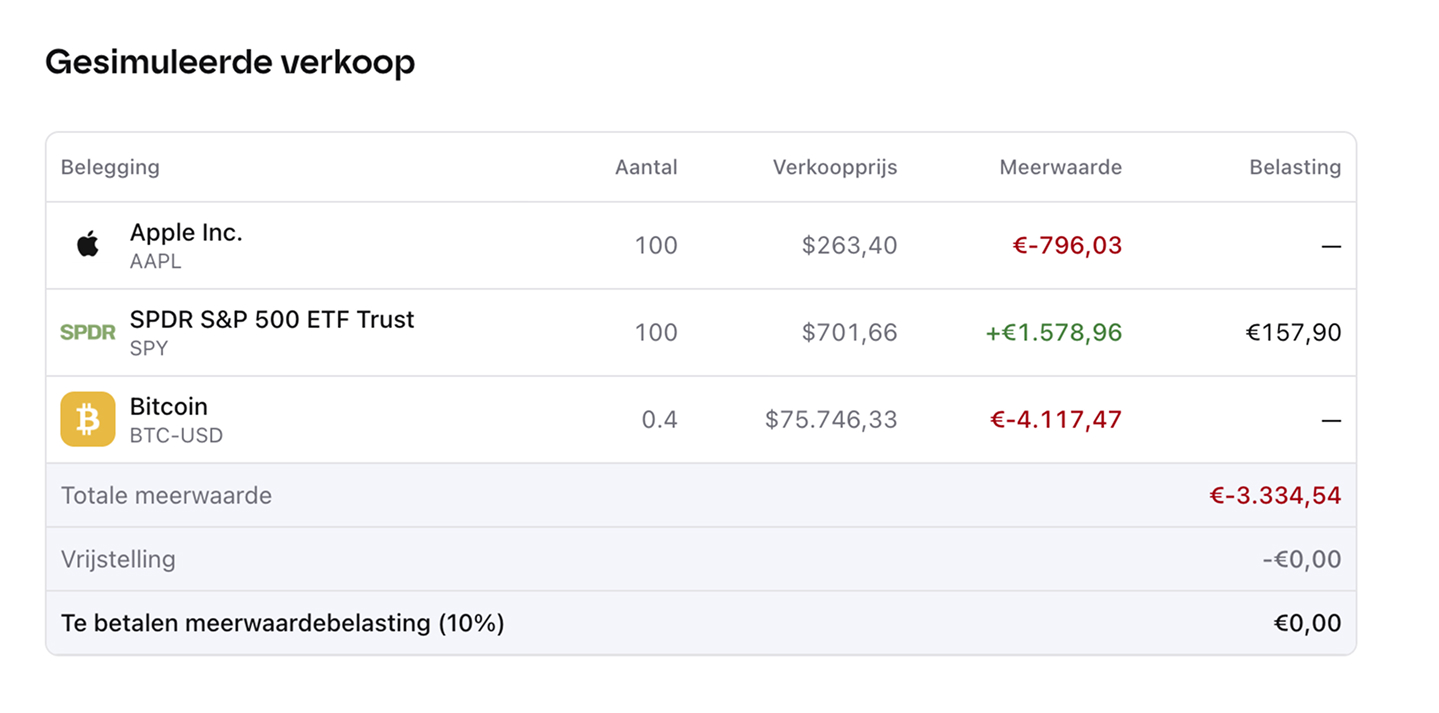This screenshot has height=713, width=1439.
Task: Sort by the Meerwaarde column header
Action: [1060, 167]
